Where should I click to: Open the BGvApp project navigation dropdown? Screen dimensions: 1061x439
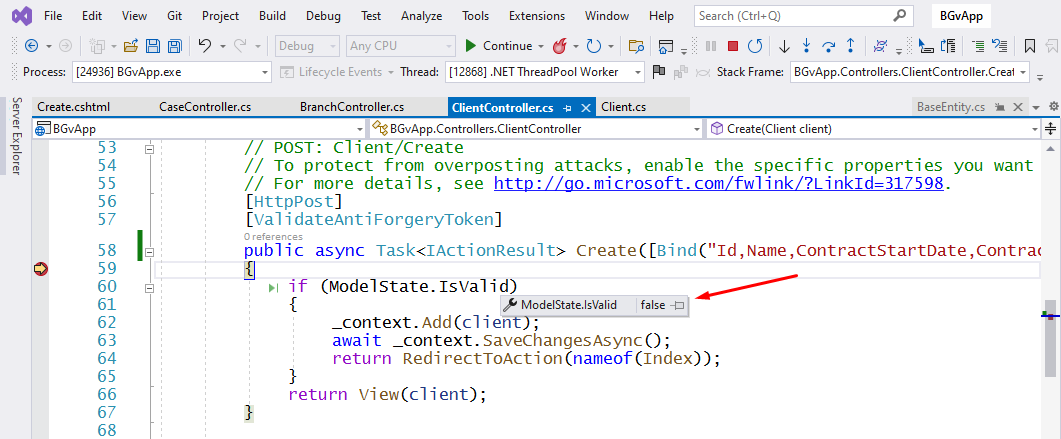[359, 129]
